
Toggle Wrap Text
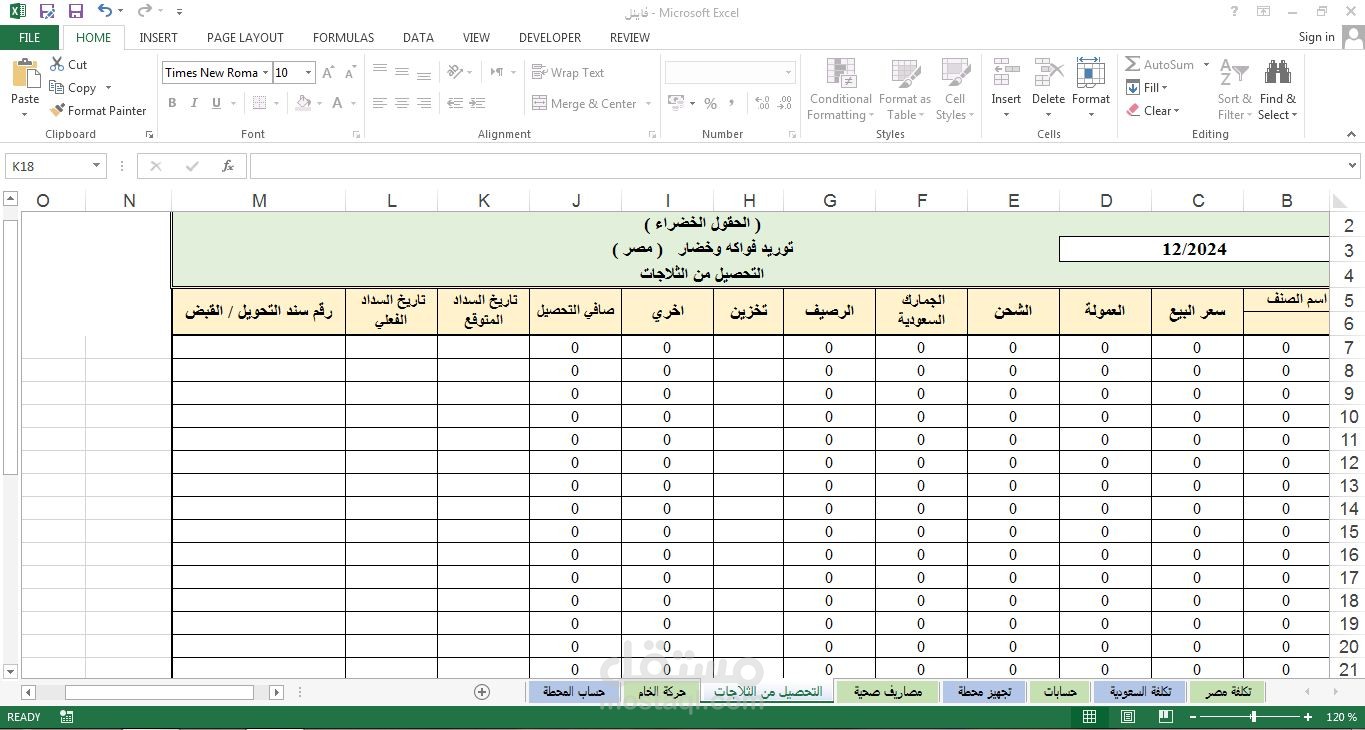pyautogui.click(x=568, y=72)
